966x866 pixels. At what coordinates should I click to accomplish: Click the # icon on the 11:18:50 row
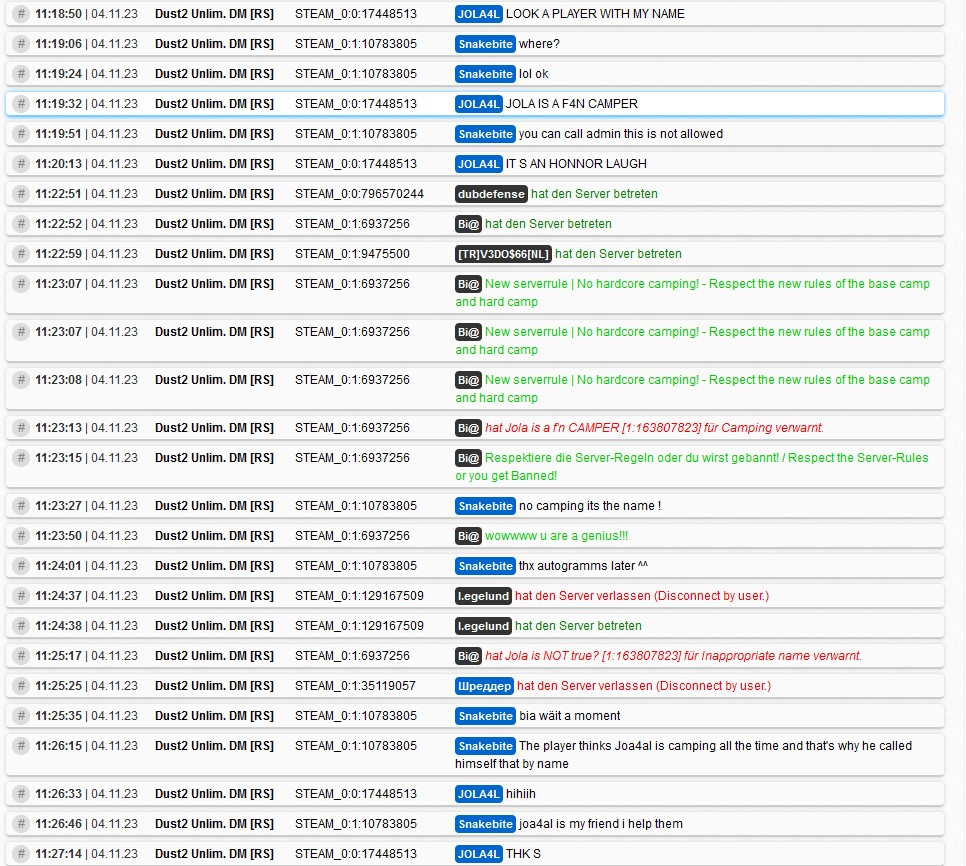(x=21, y=14)
